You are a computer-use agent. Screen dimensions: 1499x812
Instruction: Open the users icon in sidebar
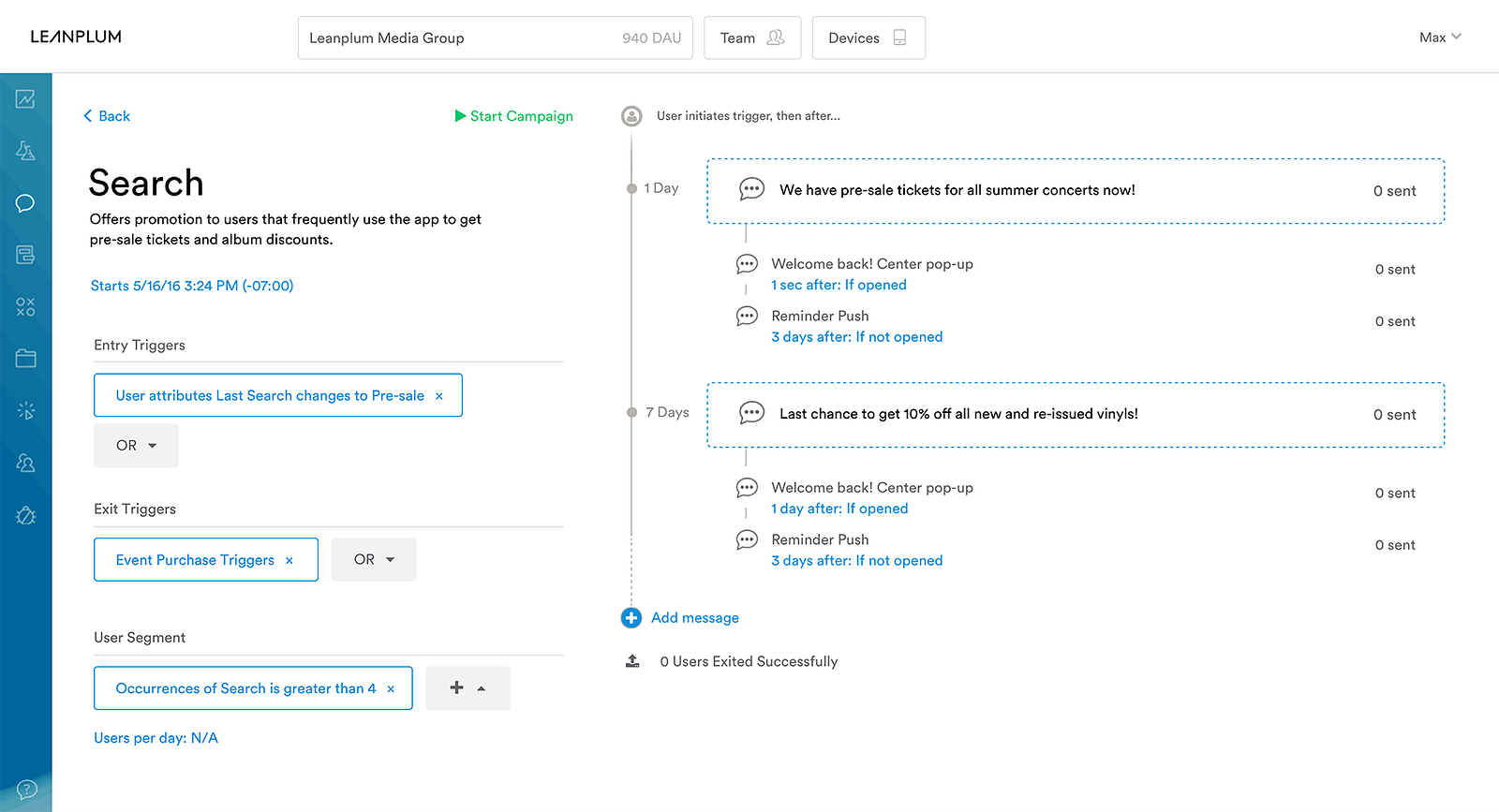click(x=25, y=463)
